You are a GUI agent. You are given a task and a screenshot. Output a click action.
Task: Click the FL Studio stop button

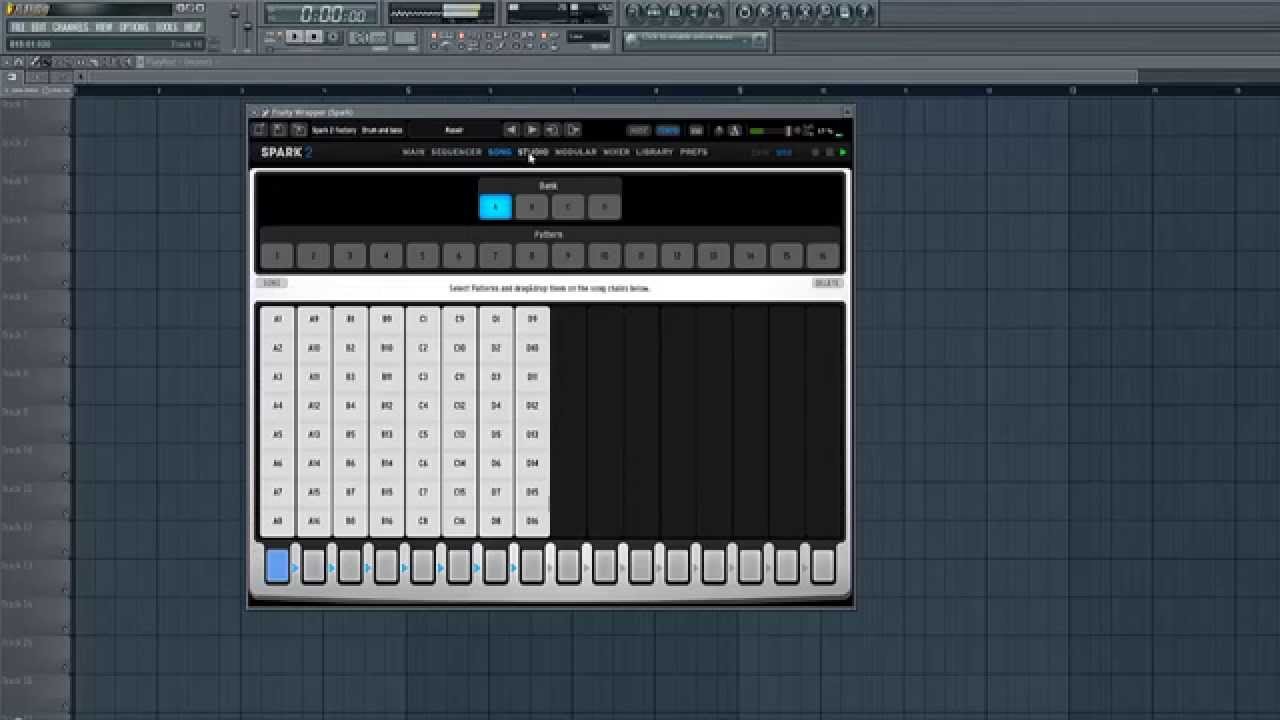pyautogui.click(x=314, y=36)
